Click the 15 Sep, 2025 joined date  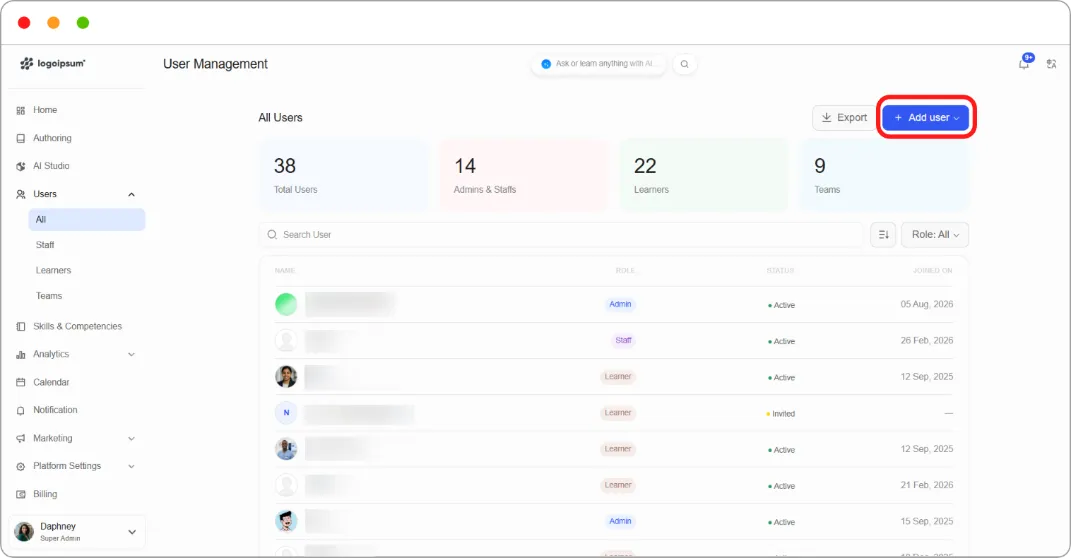(x=926, y=521)
